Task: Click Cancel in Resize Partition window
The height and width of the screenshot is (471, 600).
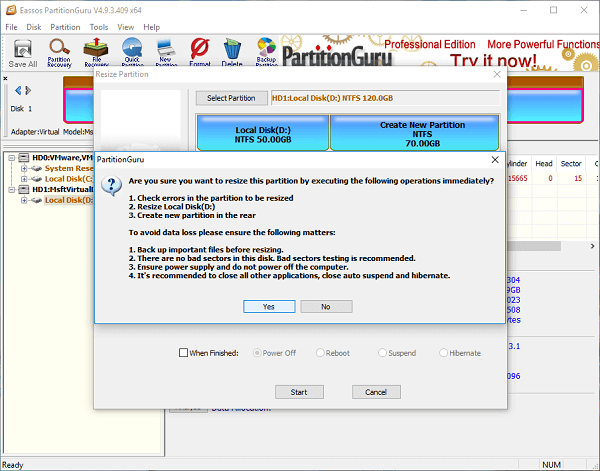Action: coord(376,392)
